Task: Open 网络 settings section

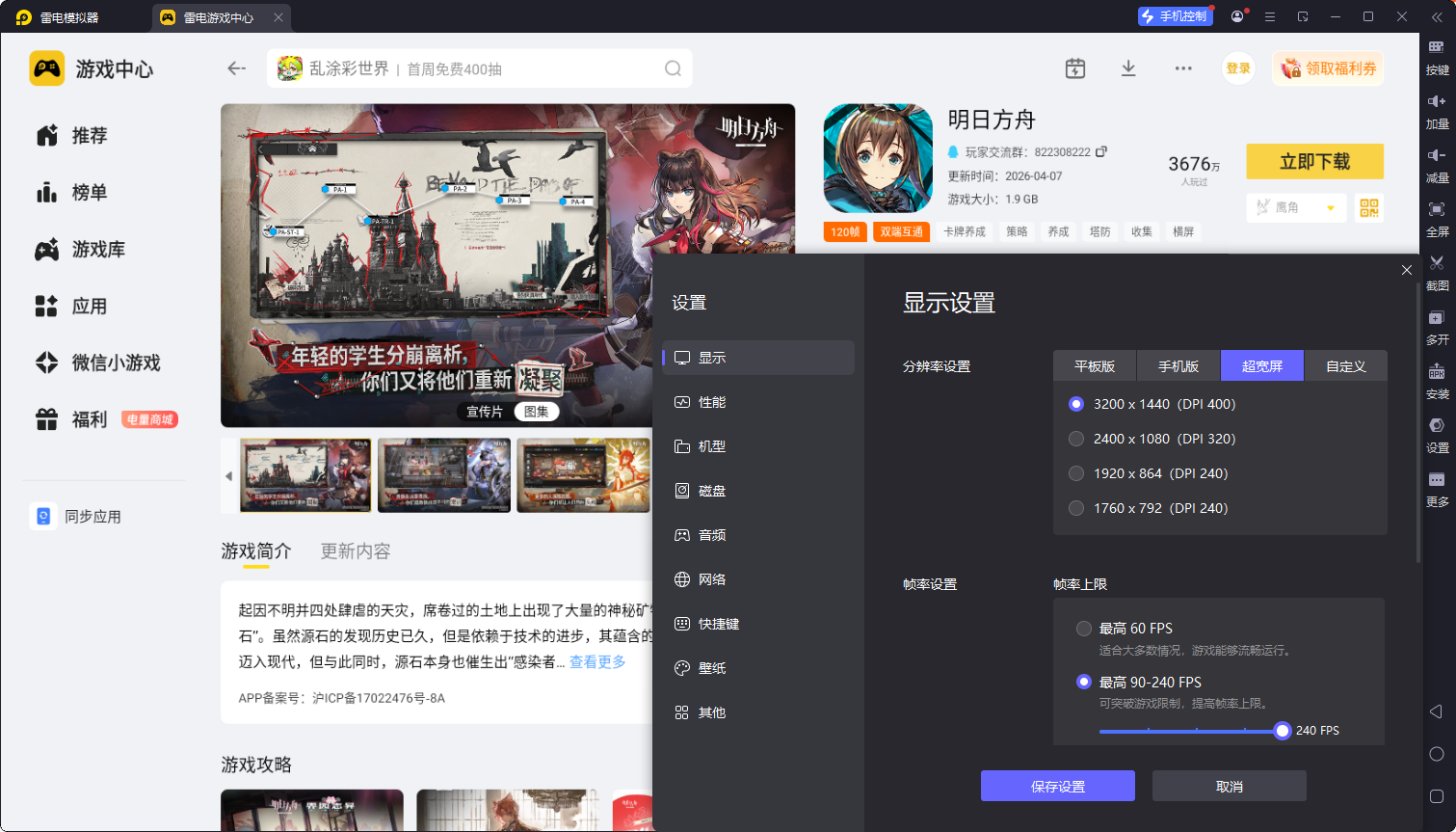Action: 758,579
